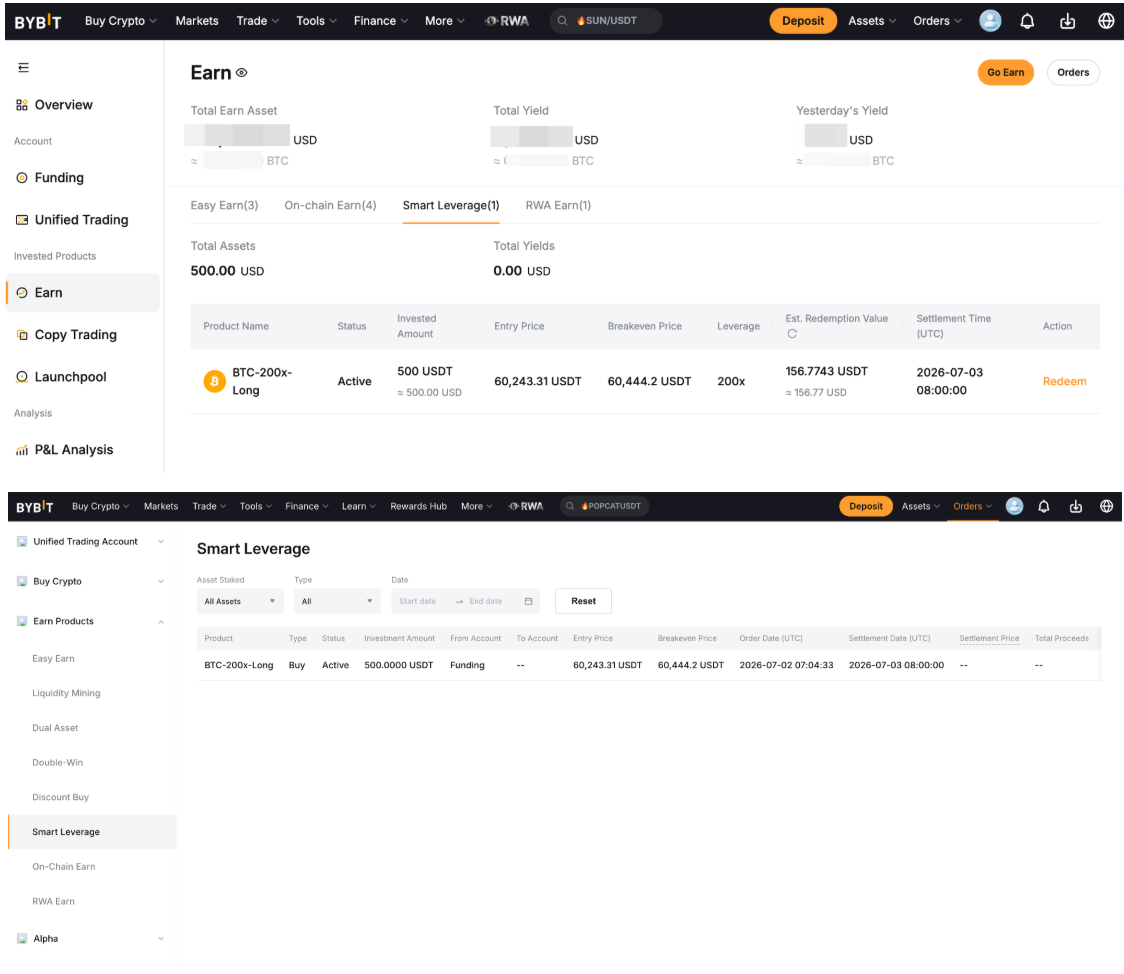Image resolution: width=1124 pixels, height=974 pixels.
Task: Click the search icon beside SUN/USDT
Action: [x=563, y=21]
